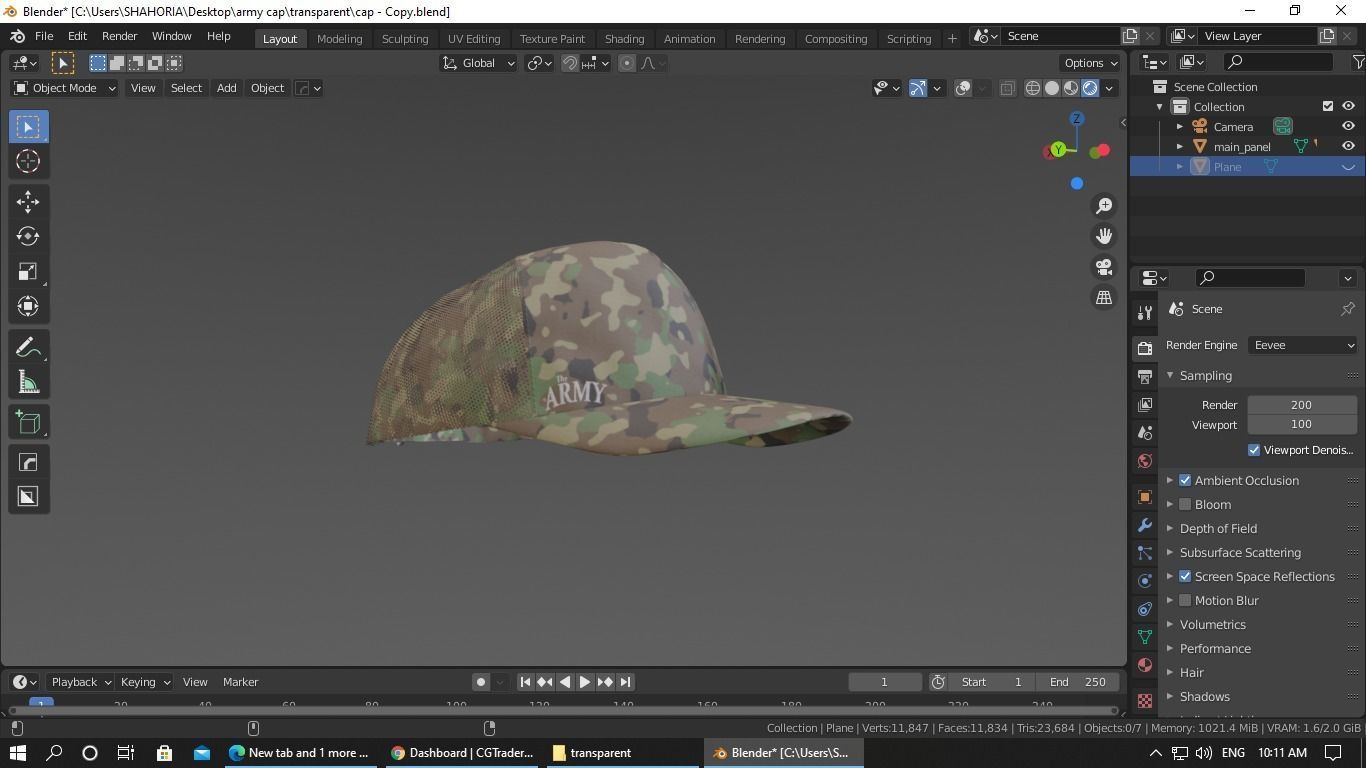This screenshot has width=1366, height=768.
Task: Switch to rendered viewport shading
Action: [1090, 88]
